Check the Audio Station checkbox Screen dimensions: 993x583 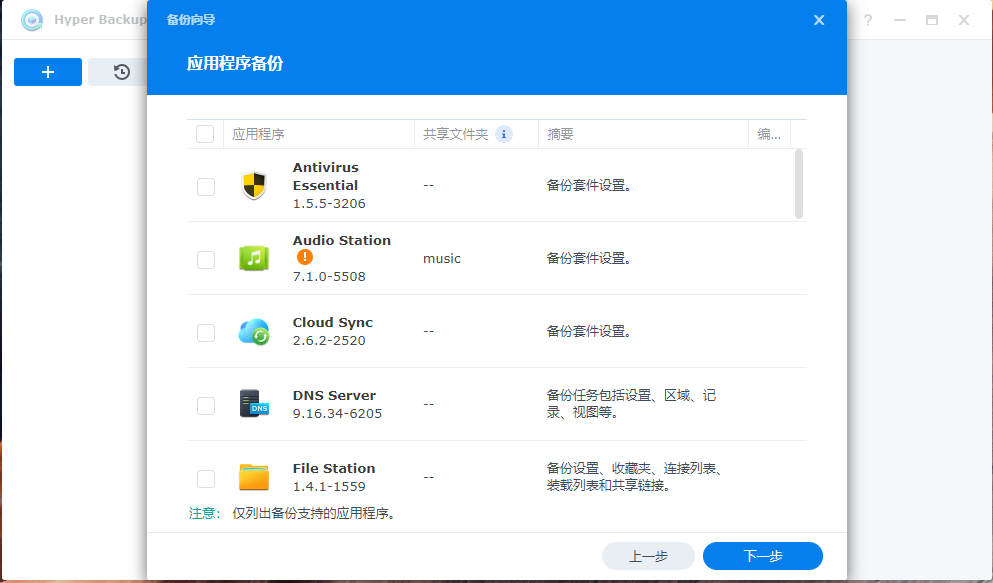(206, 260)
